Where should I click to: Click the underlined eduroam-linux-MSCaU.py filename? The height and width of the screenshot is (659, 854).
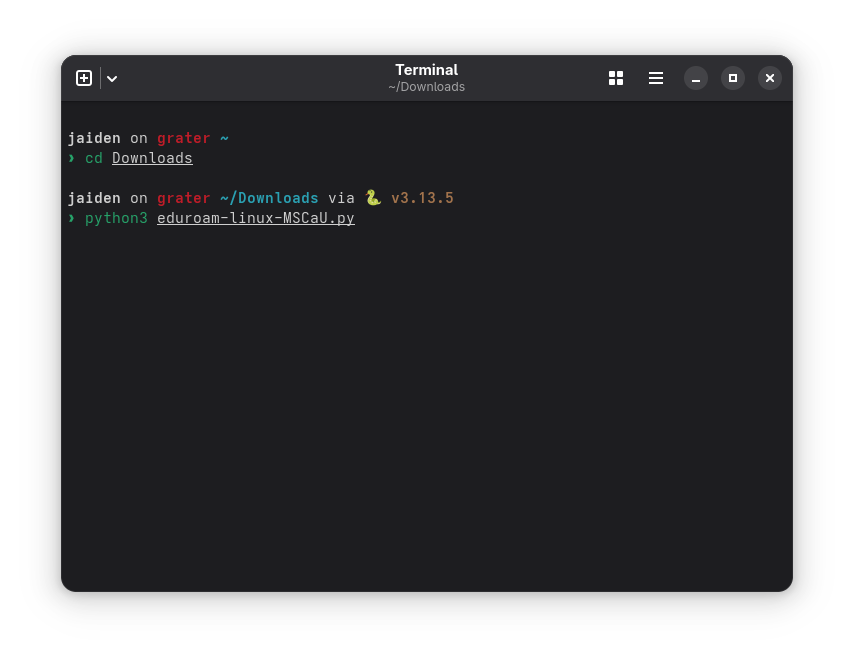[255, 218]
